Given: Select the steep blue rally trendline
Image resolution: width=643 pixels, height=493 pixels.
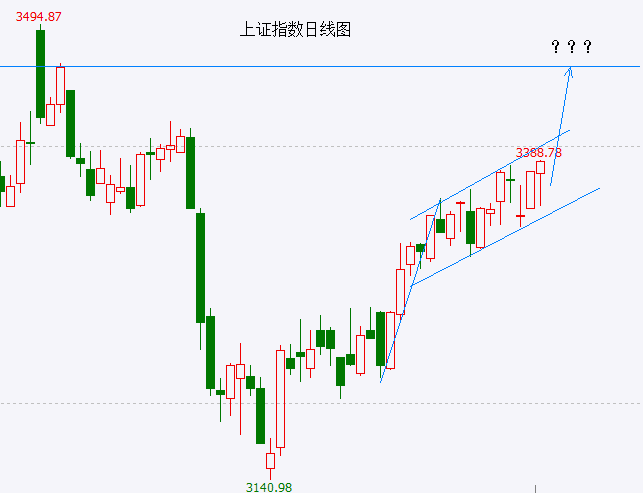Looking at the screenshot, I should pos(410,290).
